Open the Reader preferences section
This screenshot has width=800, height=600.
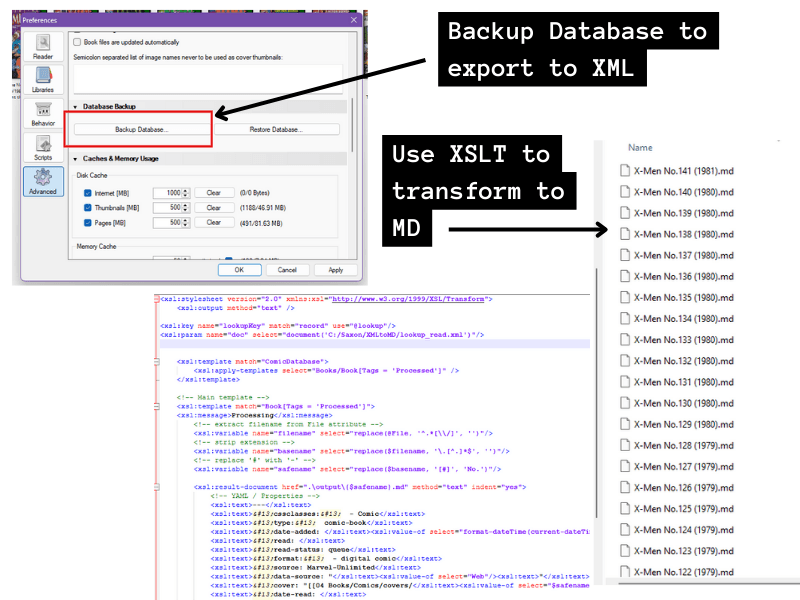[x=43, y=47]
